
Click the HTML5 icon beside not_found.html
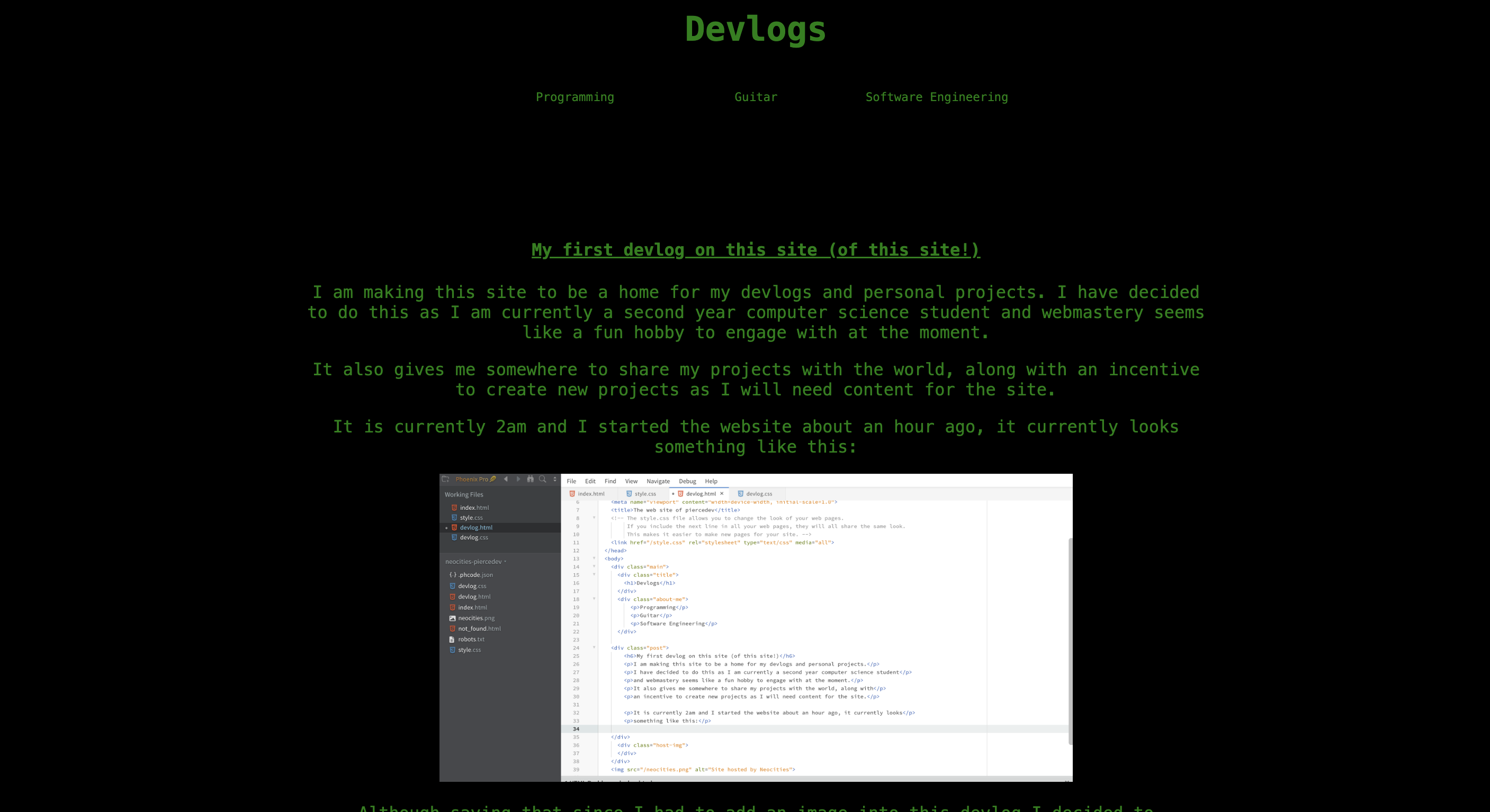tap(453, 629)
